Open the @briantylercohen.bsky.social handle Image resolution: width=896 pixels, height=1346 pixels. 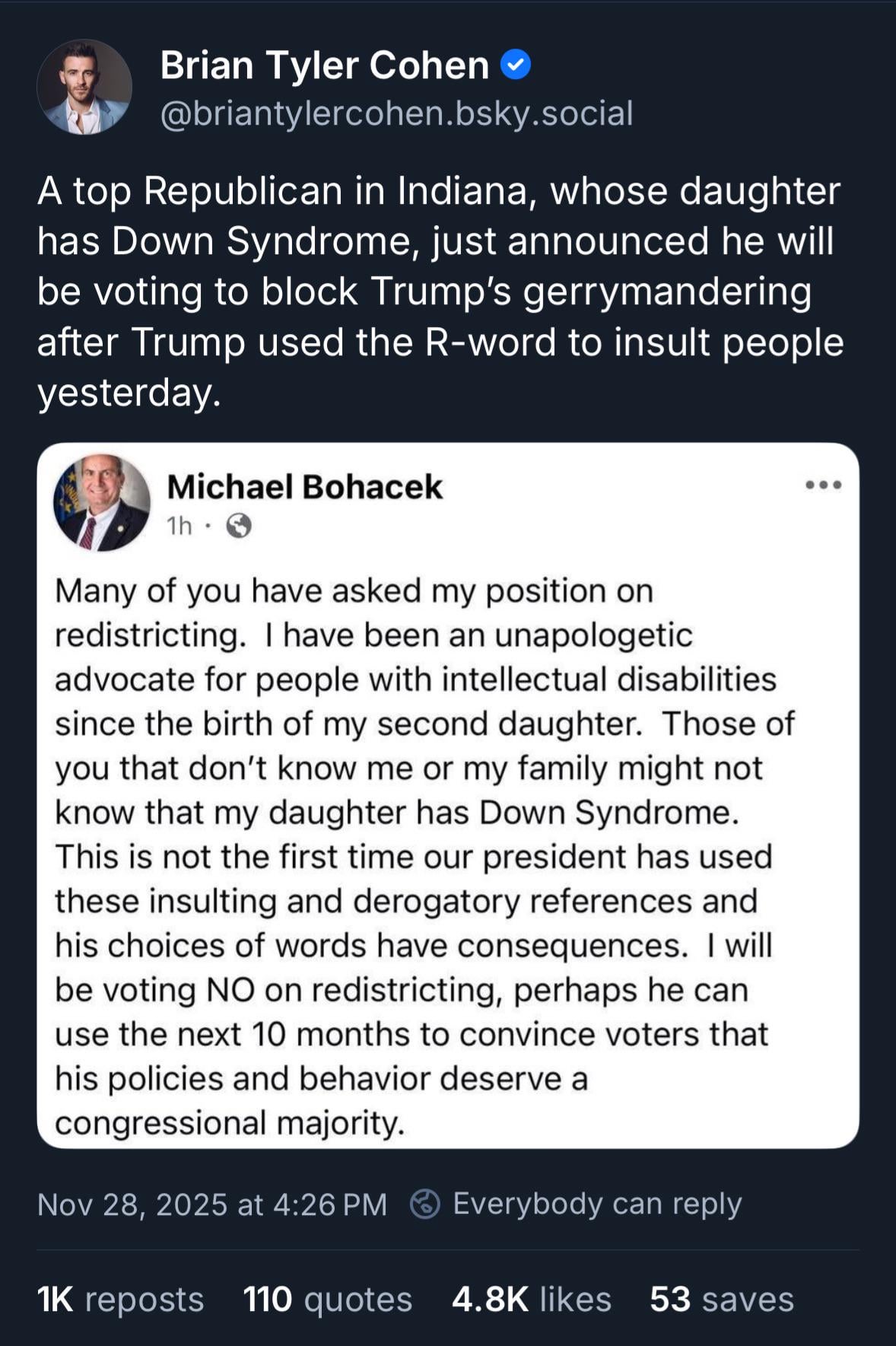tap(396, 113)
